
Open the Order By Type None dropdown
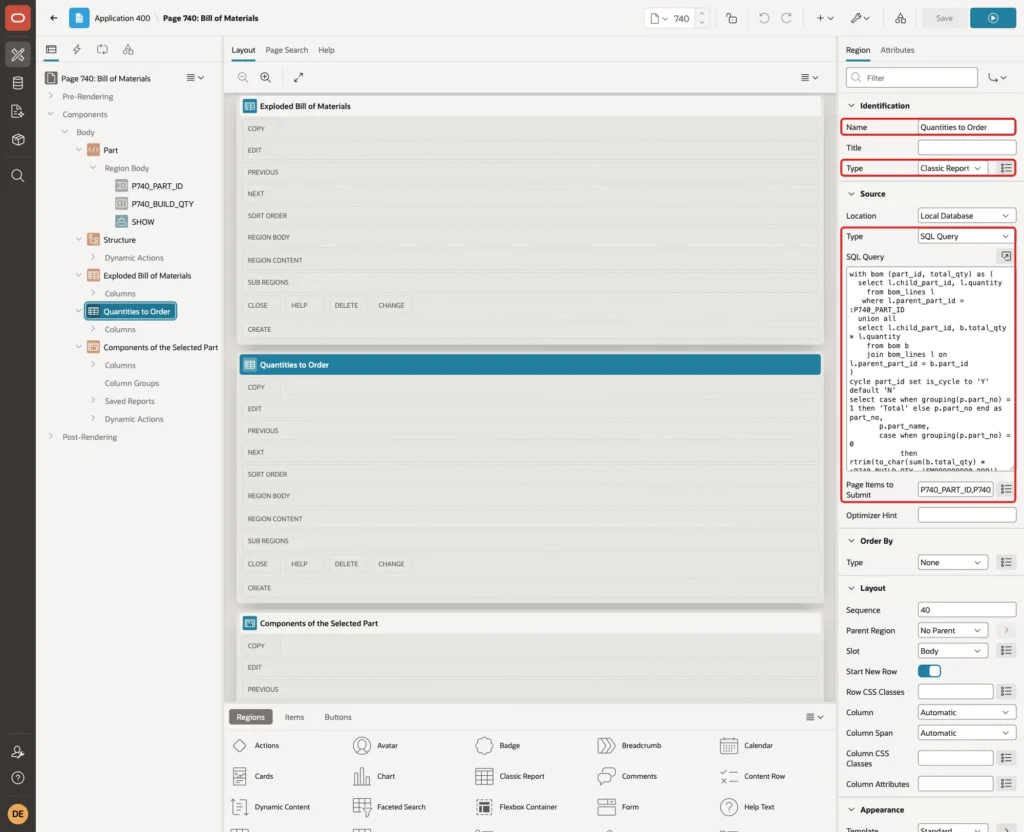tap(952, 562)
